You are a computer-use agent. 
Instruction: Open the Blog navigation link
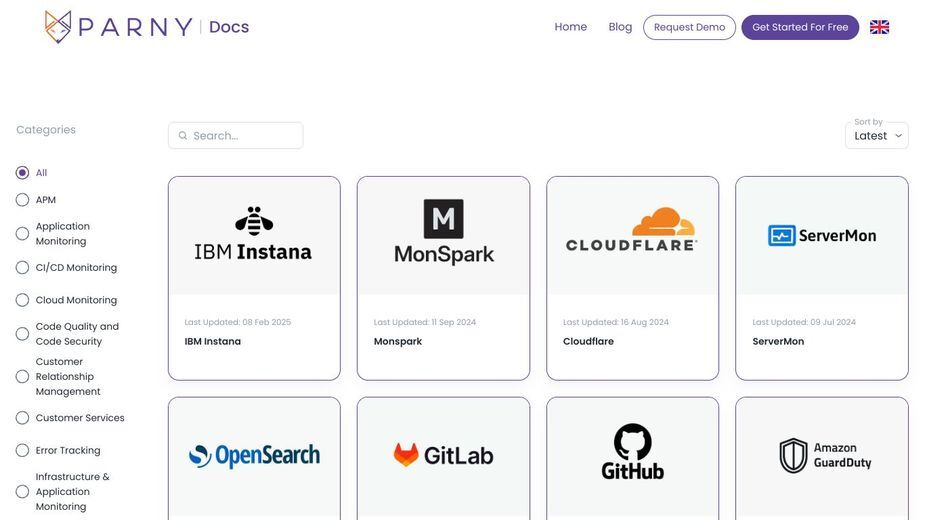[x=620, y=27]
